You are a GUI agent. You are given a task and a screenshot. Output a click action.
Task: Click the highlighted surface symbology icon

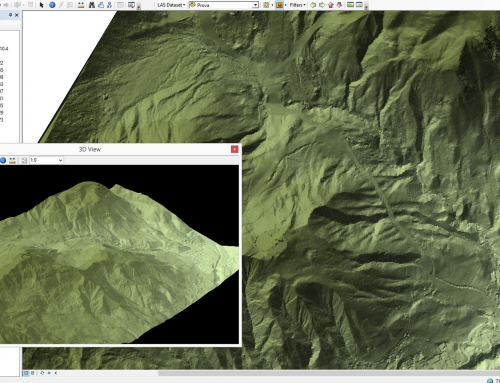pyautogui.click(x=279, y=5)
